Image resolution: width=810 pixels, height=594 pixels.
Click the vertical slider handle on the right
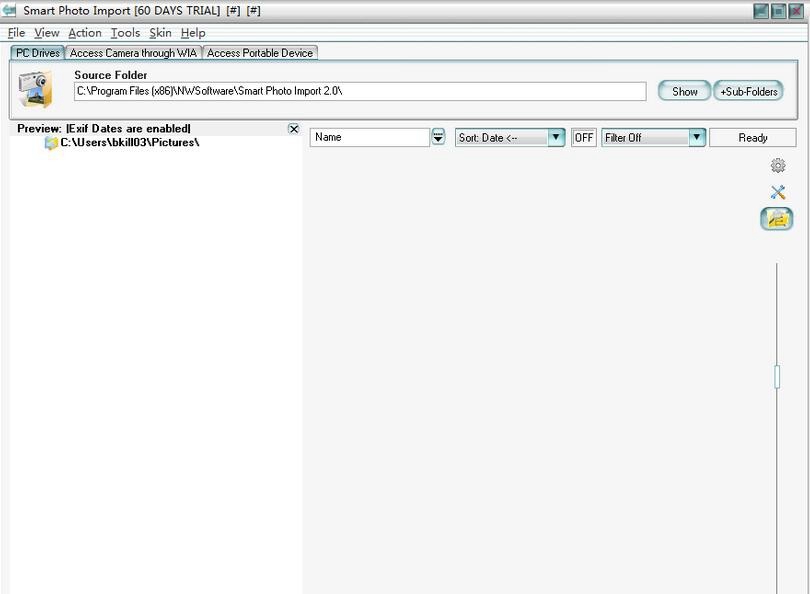[777, 377]
